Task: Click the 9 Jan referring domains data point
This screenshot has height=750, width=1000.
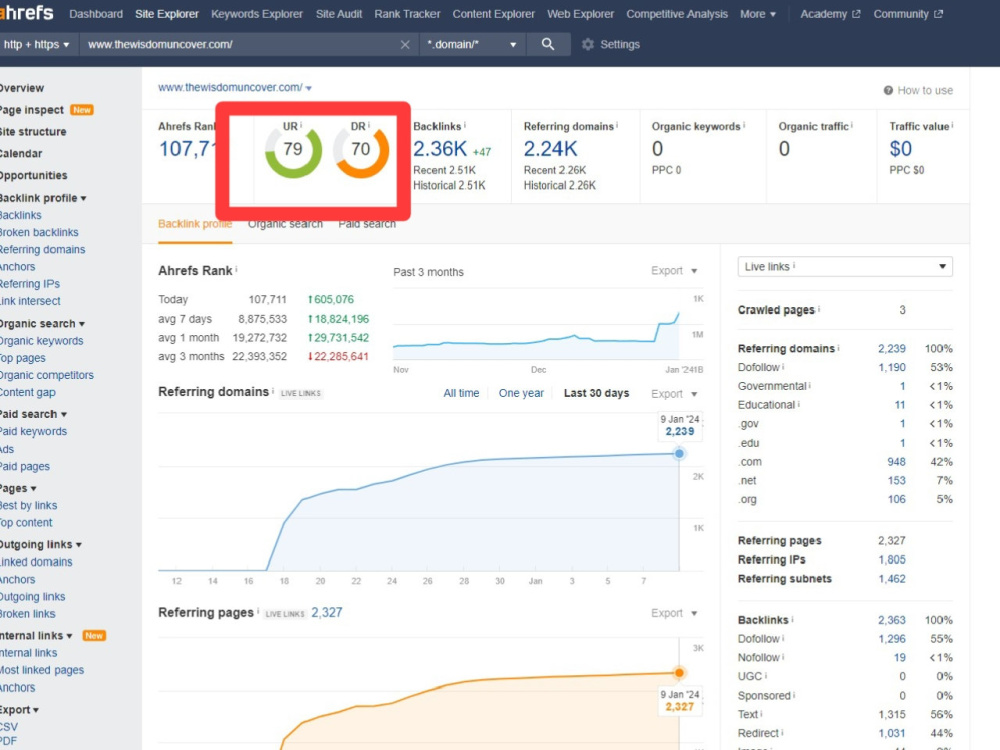Action: 679,453
